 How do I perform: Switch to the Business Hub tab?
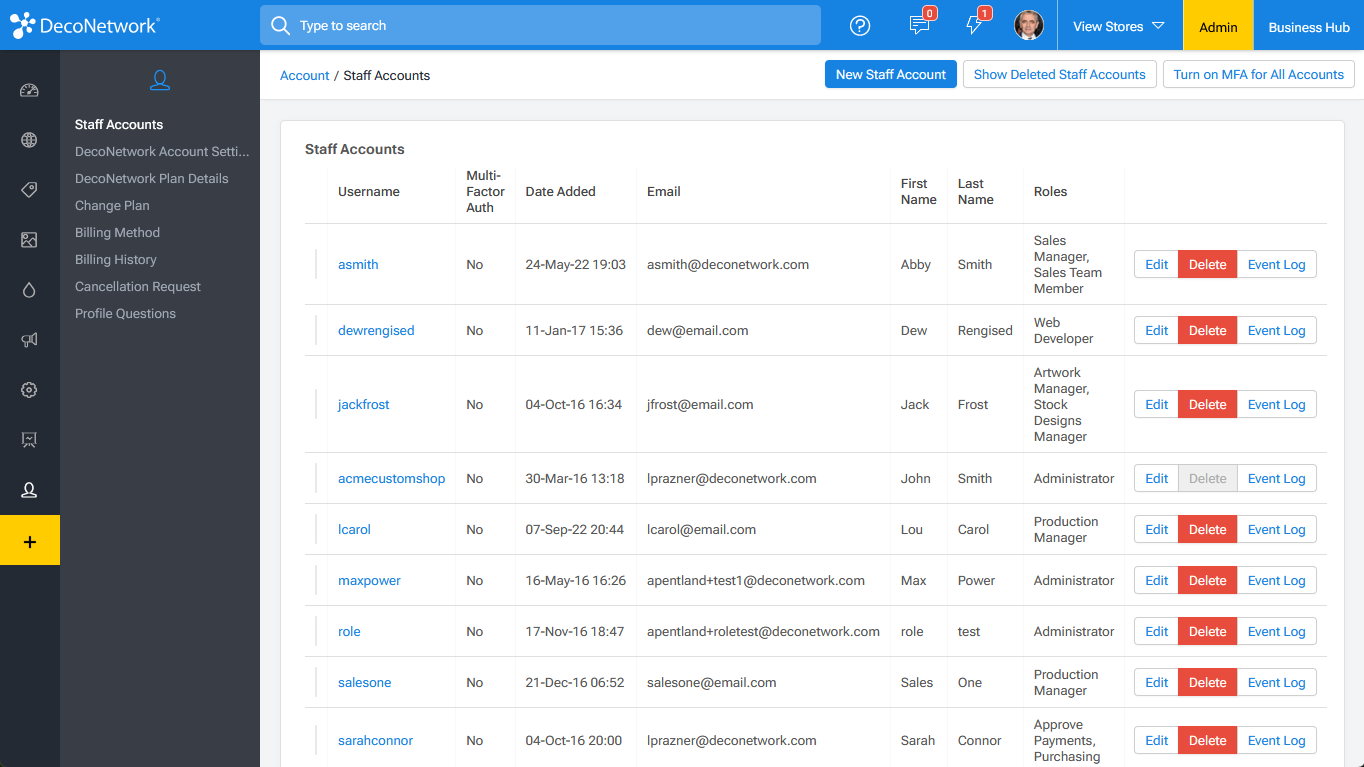click(1308, 25)
